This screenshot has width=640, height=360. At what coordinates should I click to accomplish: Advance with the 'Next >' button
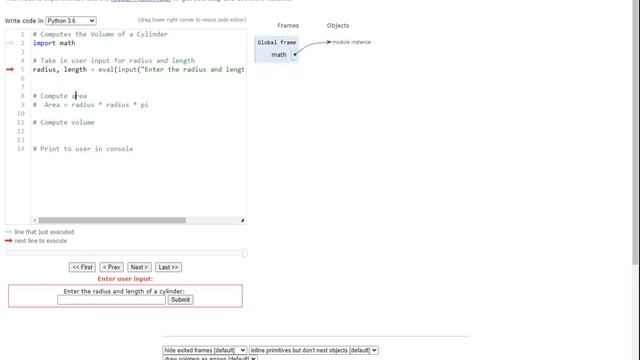(139, 267)
